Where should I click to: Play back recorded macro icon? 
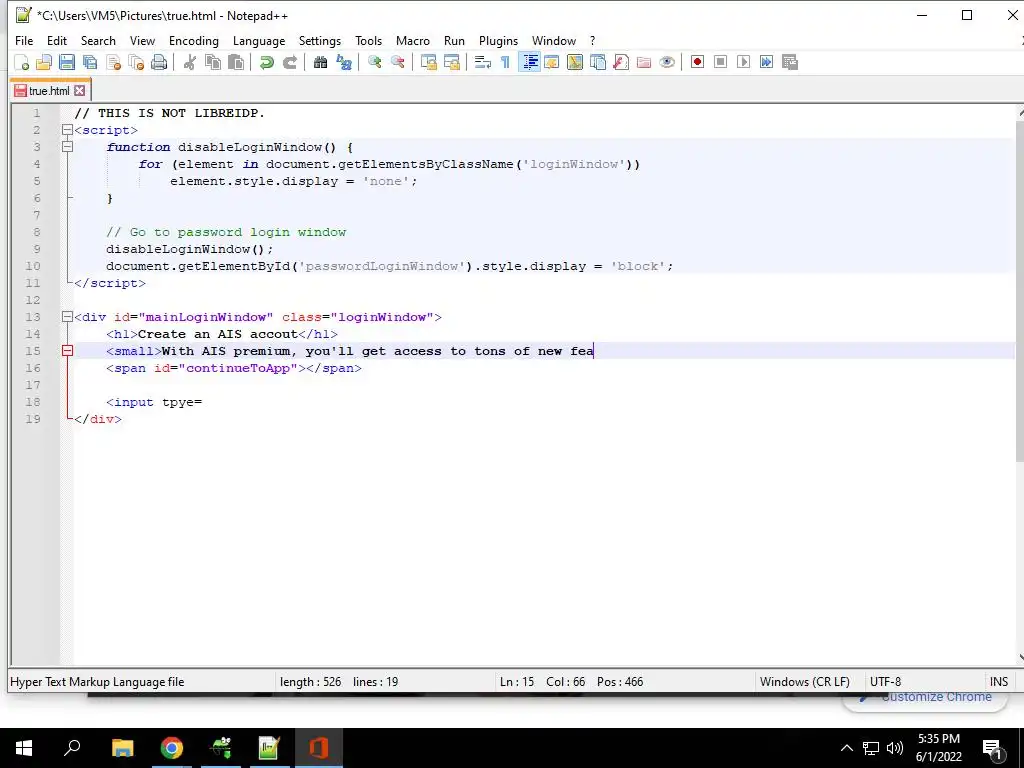click(743, 62)
